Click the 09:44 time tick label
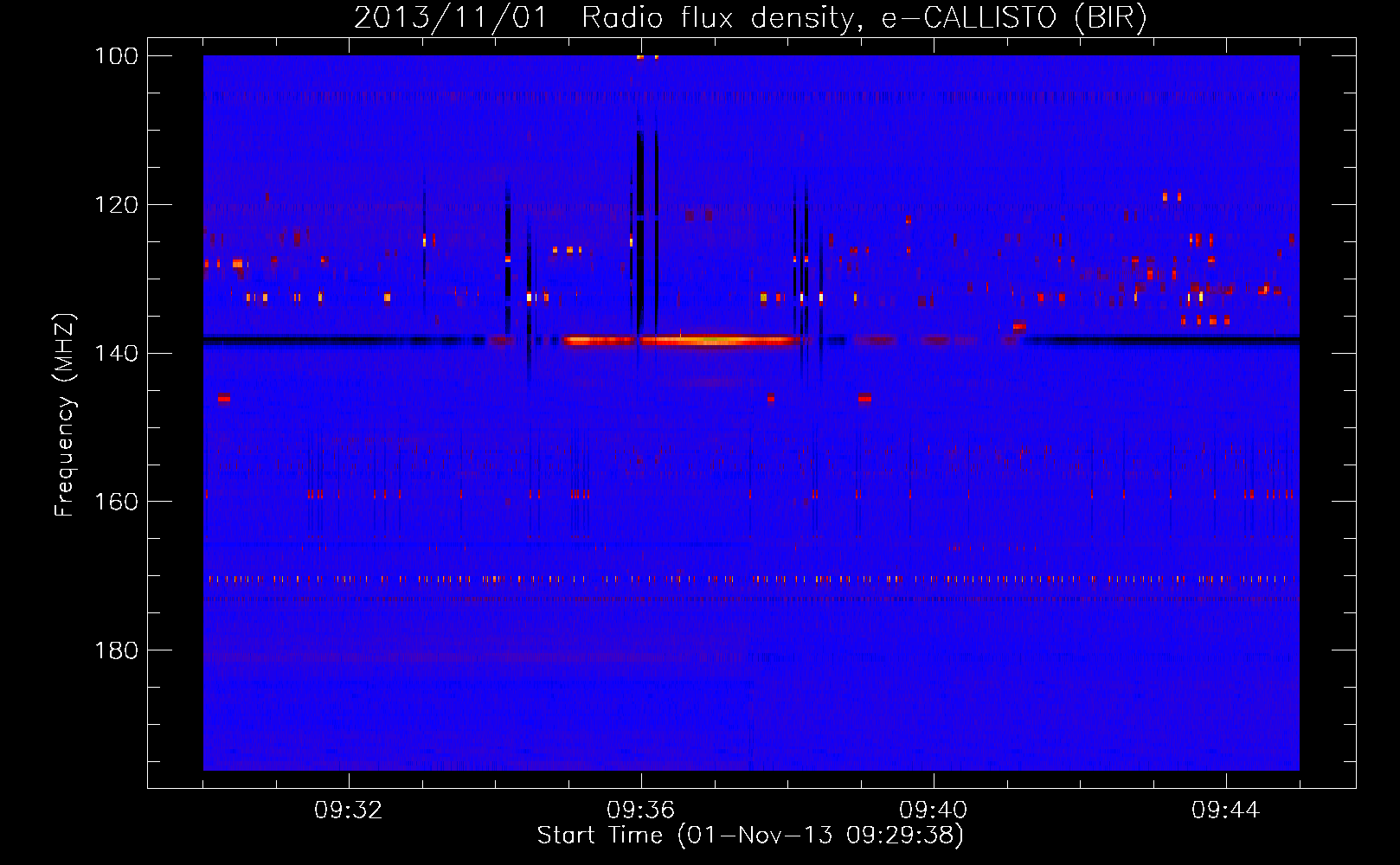This screenshot has width=1400, height=865. [1225, 811]
